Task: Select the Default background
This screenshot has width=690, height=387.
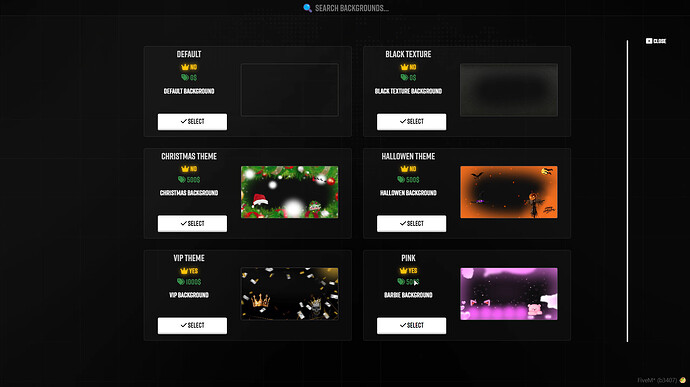Action: pyautogui.click(x=192, y=122)
